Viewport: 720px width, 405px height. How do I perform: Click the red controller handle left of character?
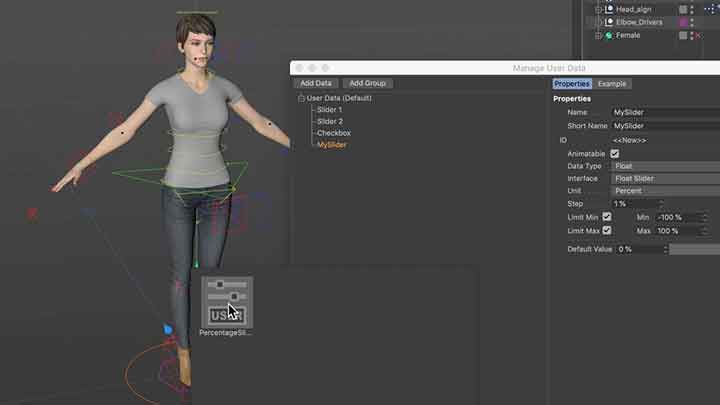coord(32,214)
